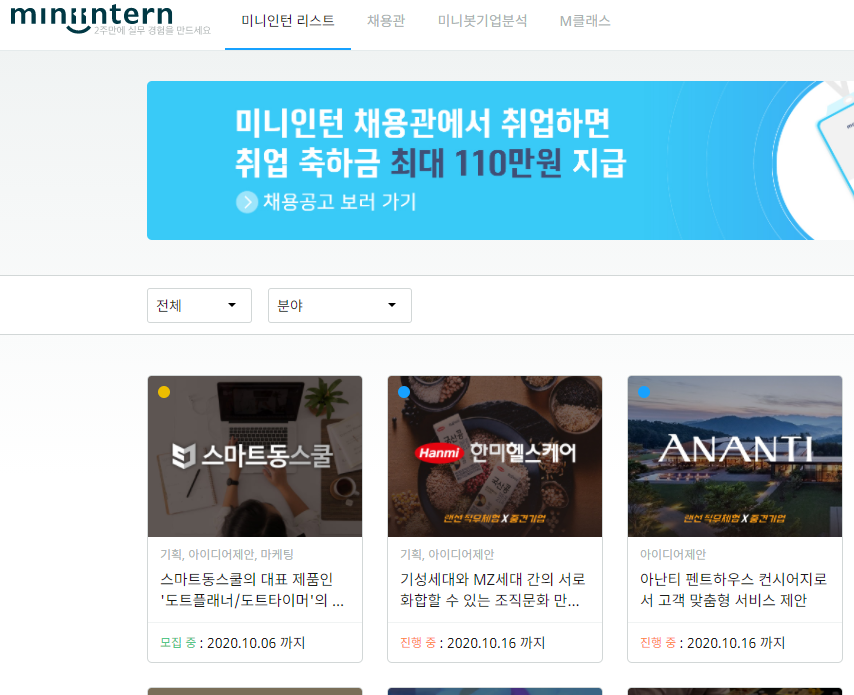Click the blue status dot on 한미헬스케어 card
854x695 pixels.
coord(404,392)
